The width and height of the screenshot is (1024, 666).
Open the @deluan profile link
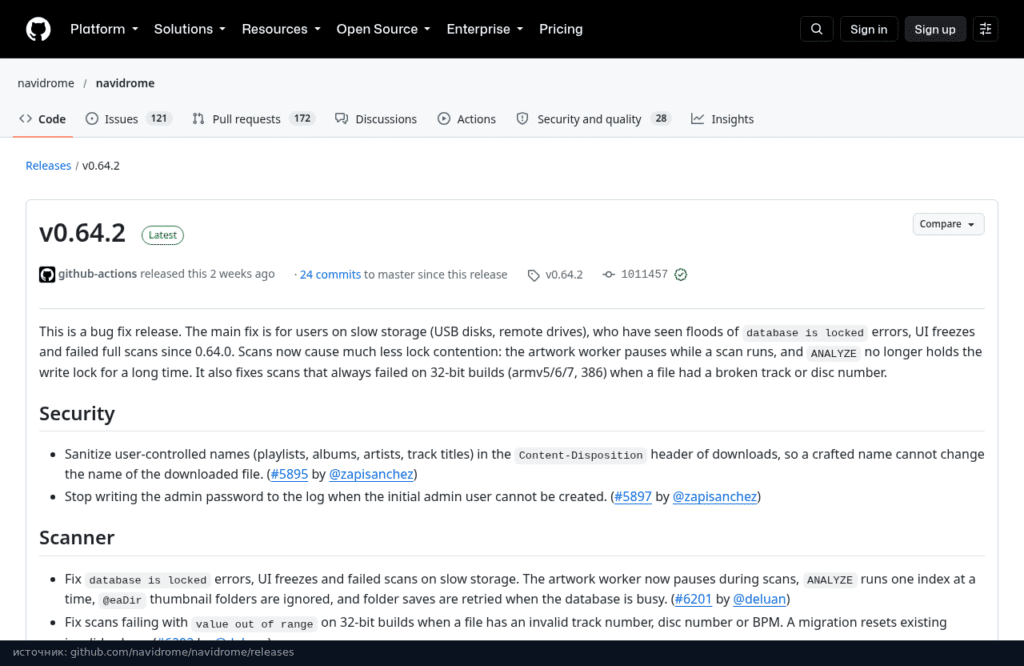pos(760,599)
